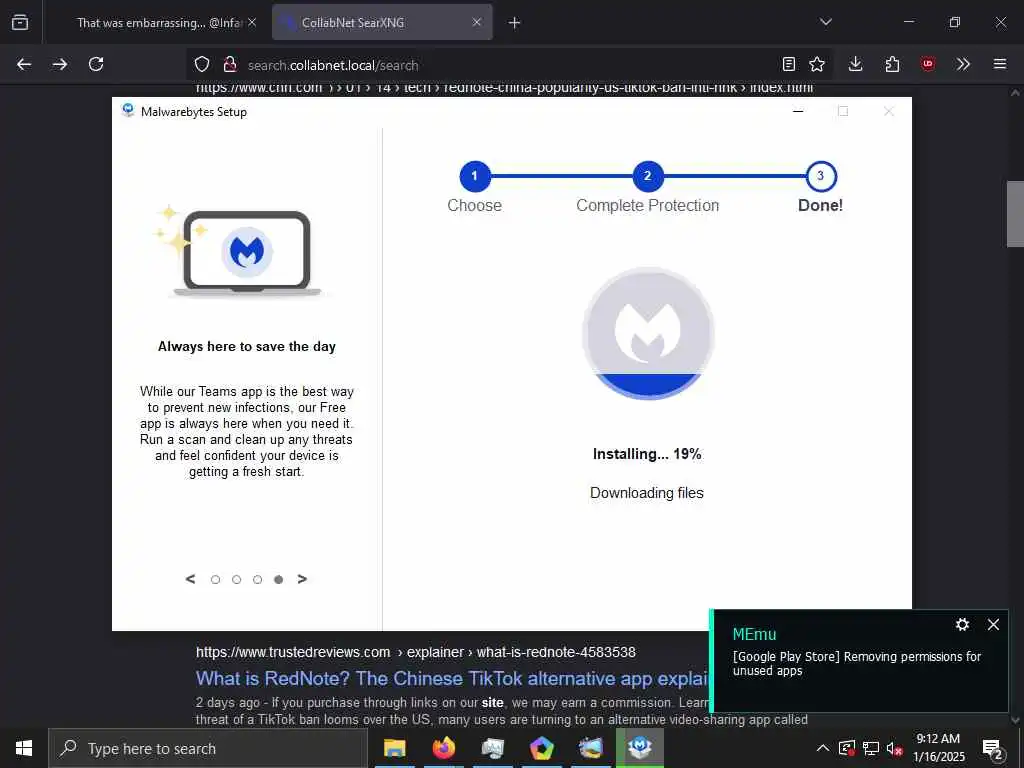
Task: Open the Windows notification center
Action: (993, 748)
